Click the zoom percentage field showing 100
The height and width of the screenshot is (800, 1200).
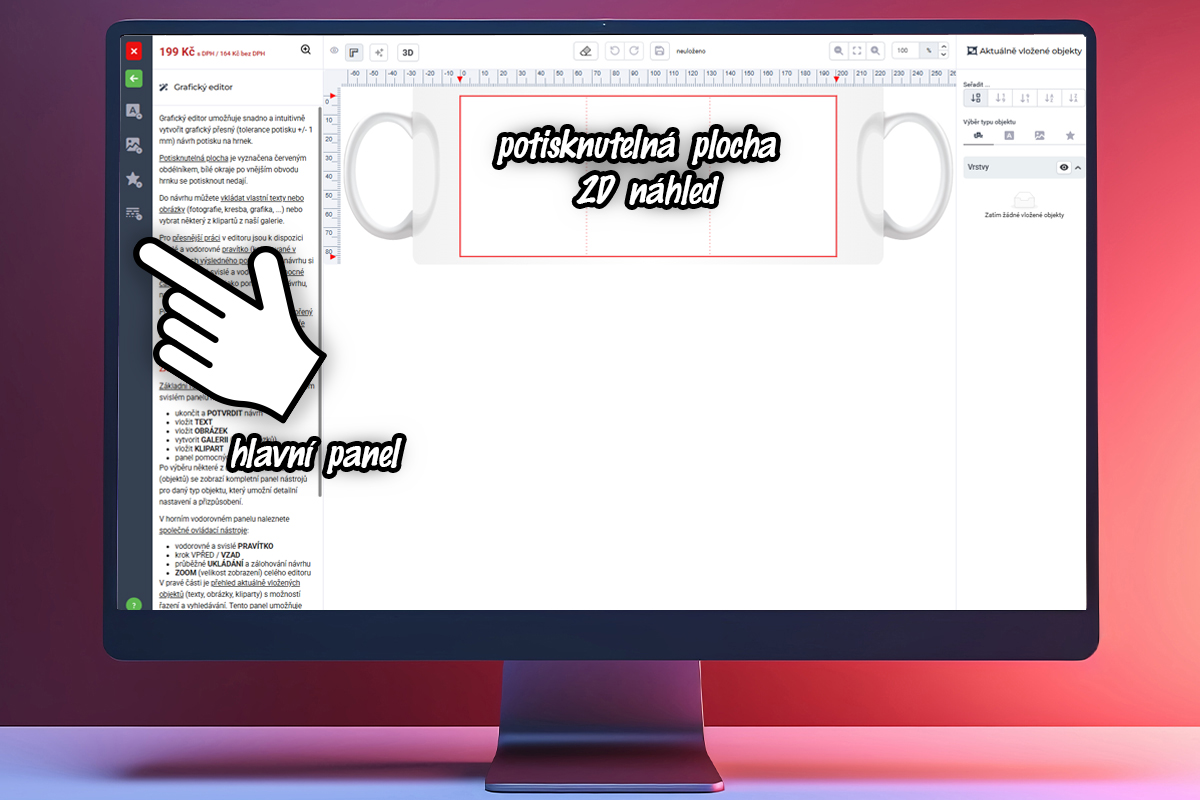[904, 51]
